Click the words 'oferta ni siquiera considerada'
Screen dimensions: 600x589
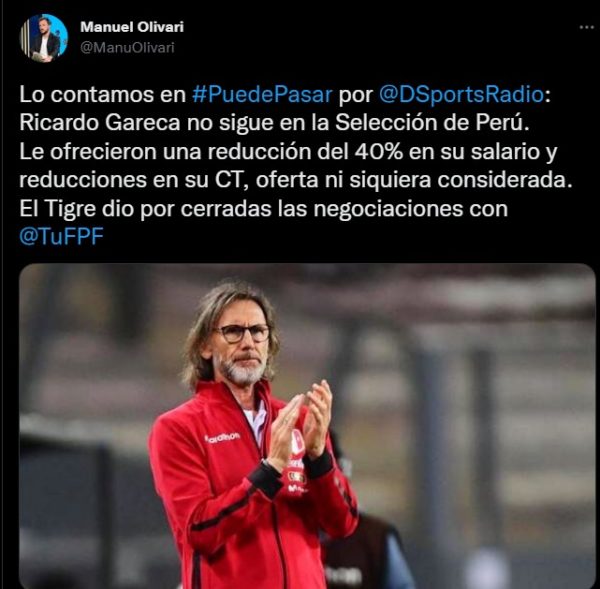tap(414, 180)
